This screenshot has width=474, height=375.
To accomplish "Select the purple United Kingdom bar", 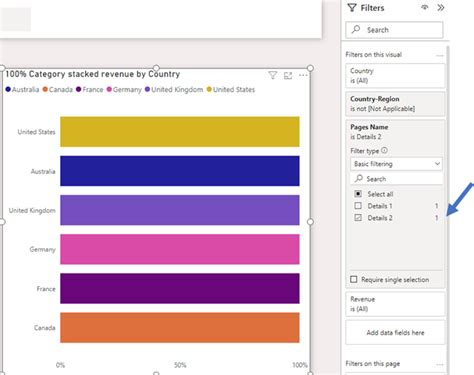I will [180, 210].
